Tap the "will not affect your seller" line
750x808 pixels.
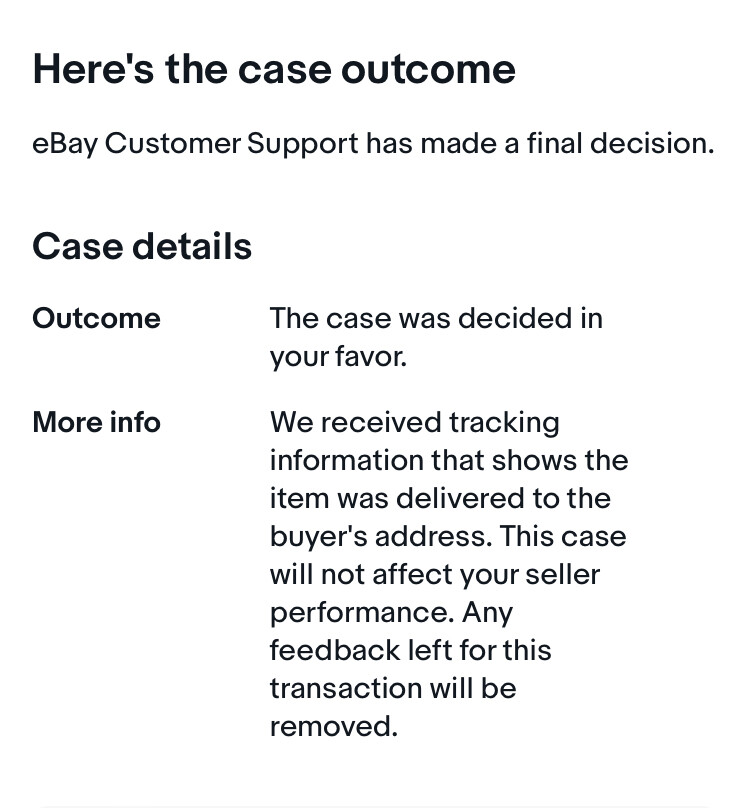[435, 574]
